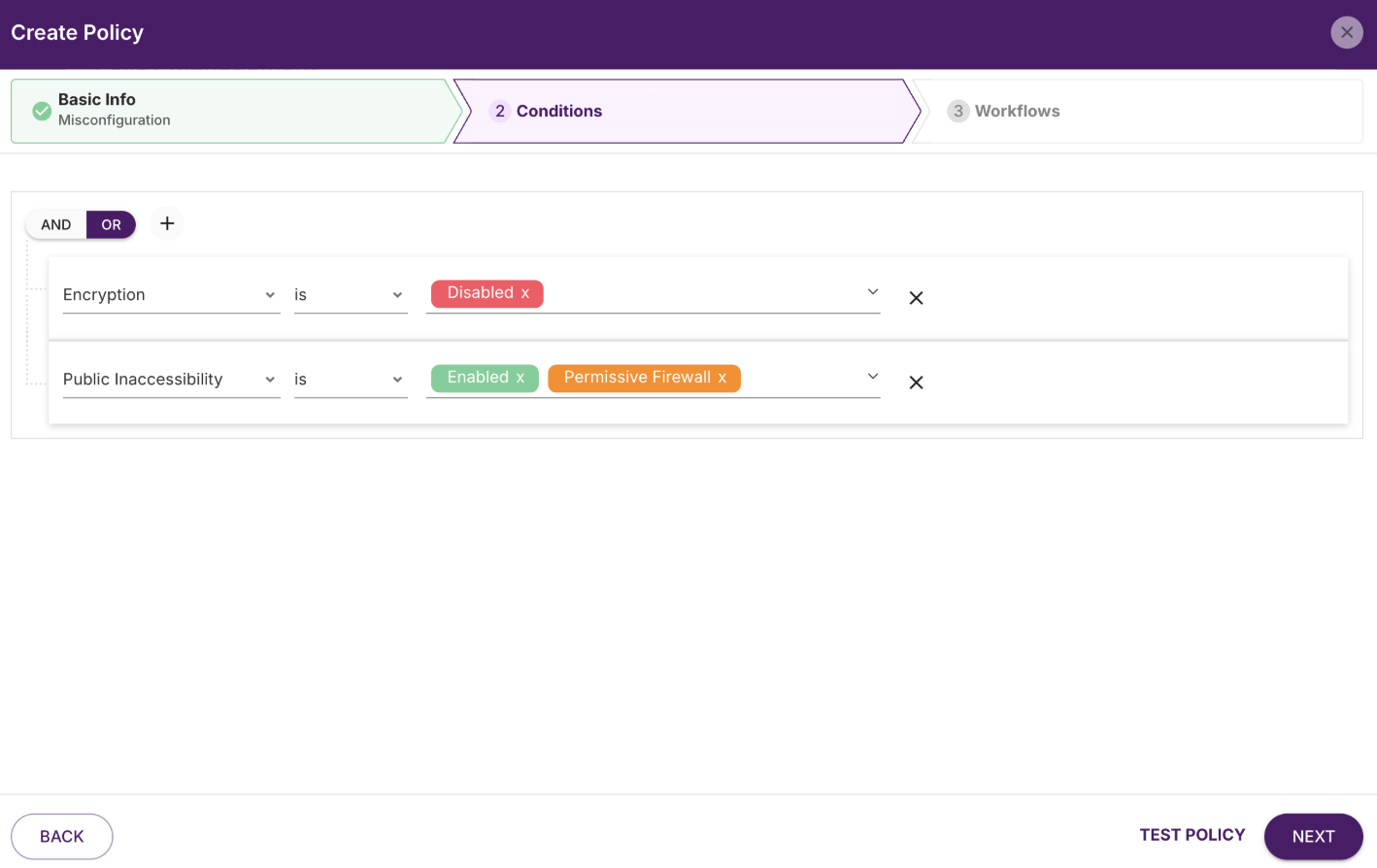Click the NEXT button

click(1313, 836)
